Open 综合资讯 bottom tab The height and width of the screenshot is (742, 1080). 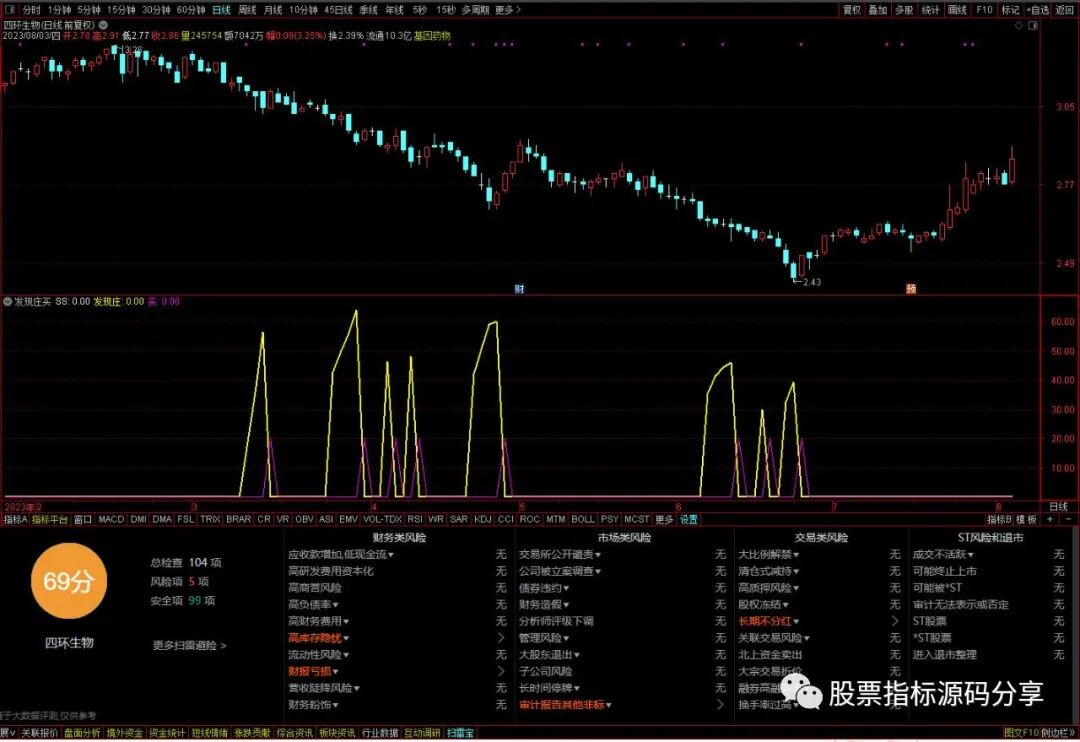coord(295,733)
